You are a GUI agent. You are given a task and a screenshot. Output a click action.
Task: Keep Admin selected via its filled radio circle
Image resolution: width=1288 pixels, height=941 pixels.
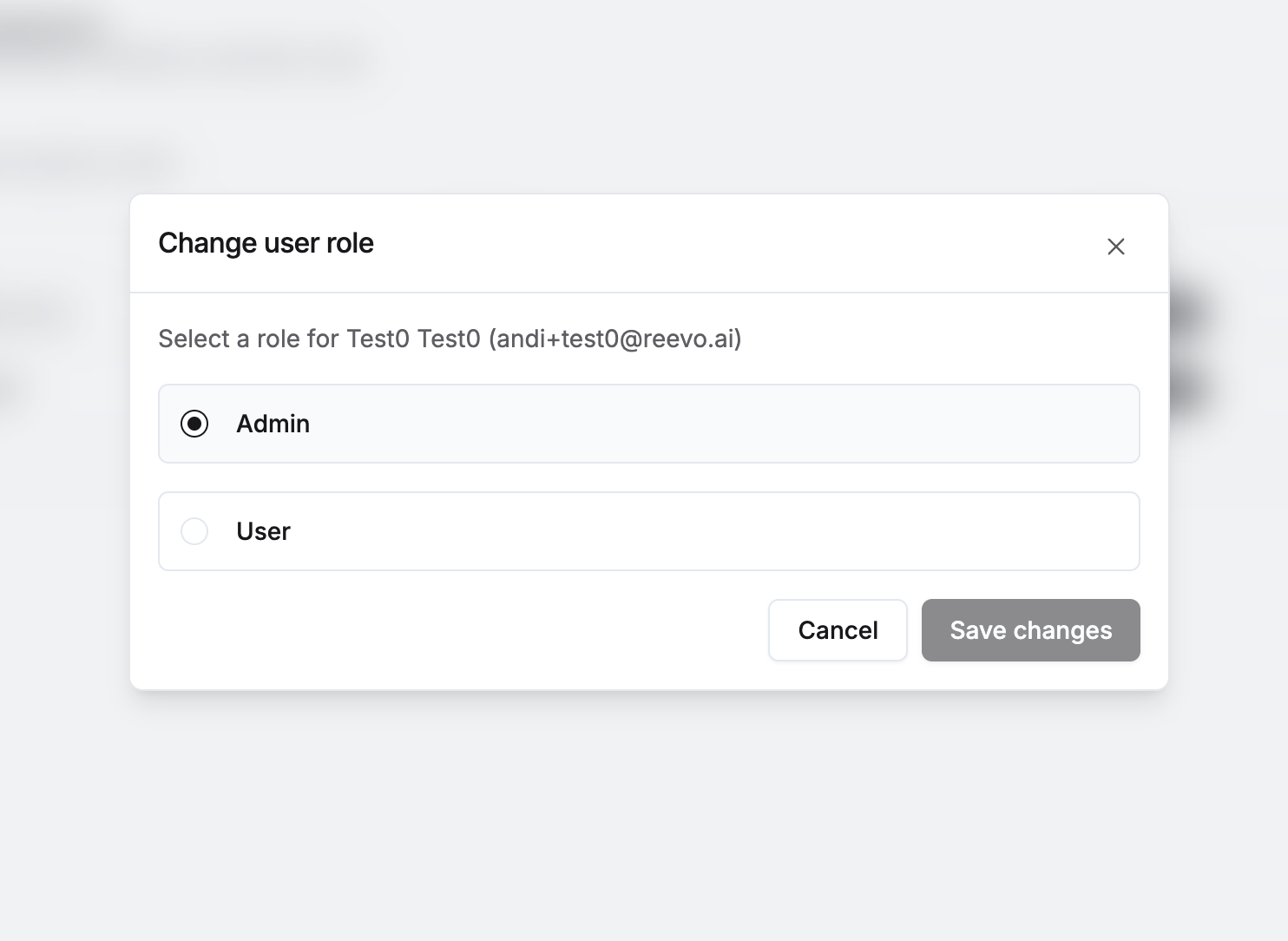[x=194, y=424]
